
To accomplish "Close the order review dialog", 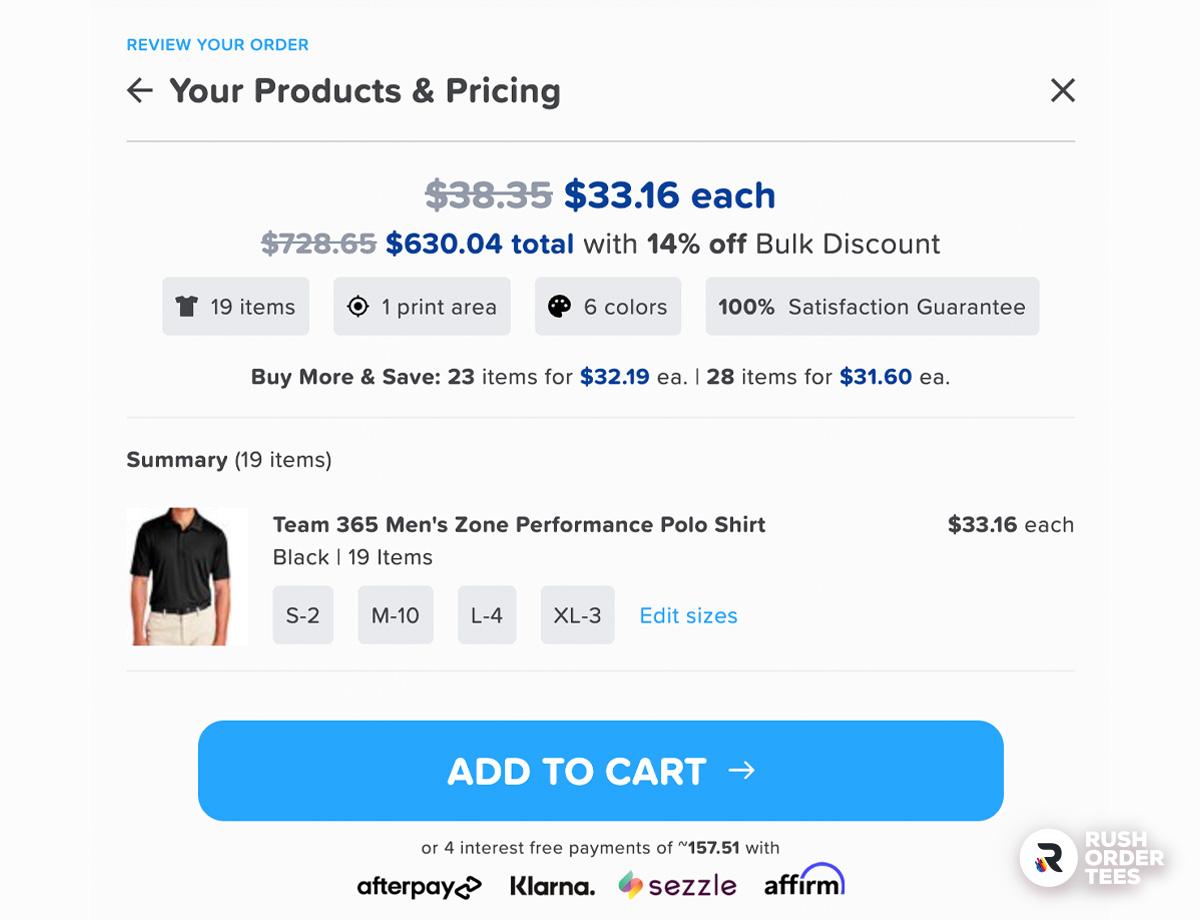I will pos(1063,91).
